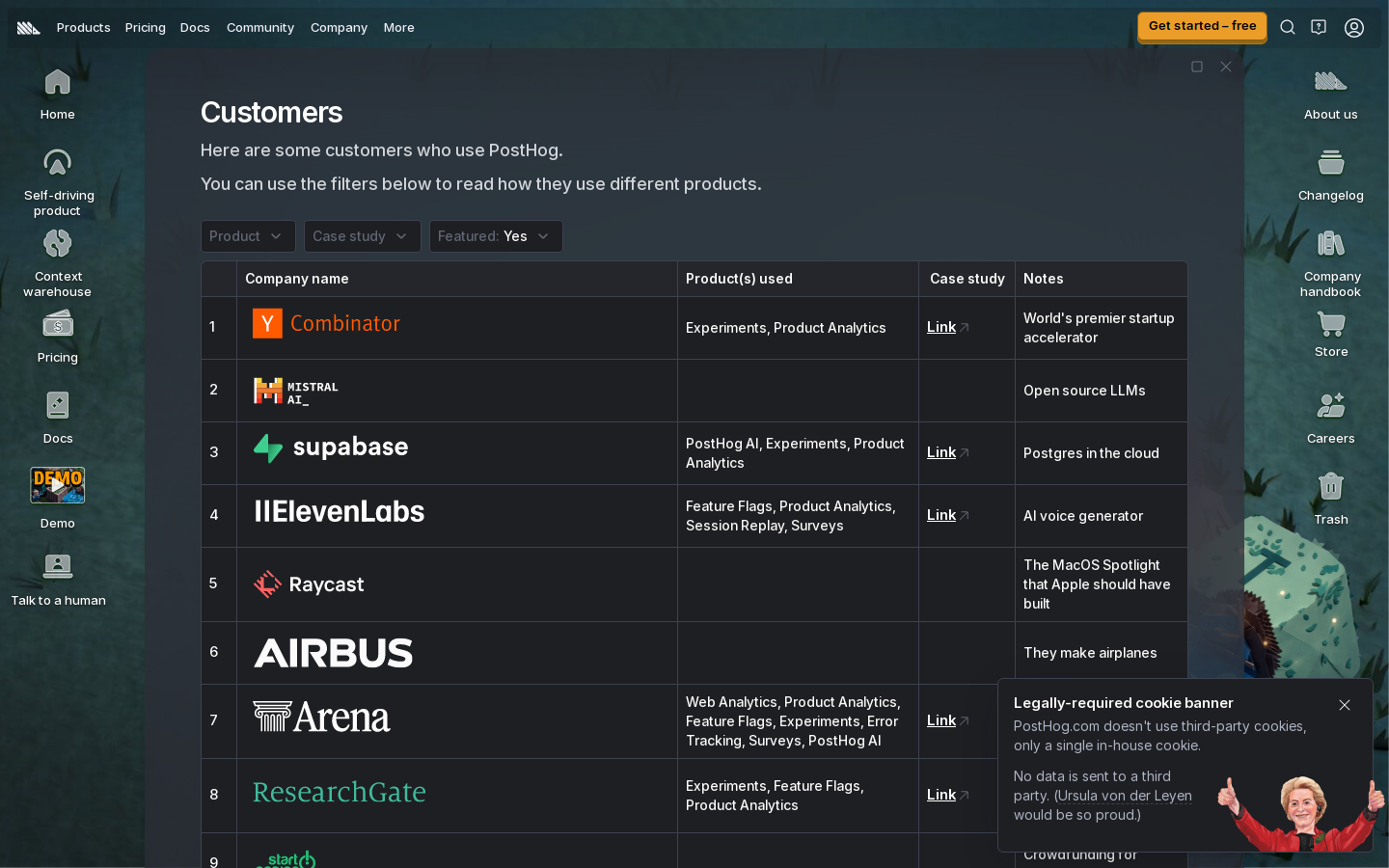Launch the Demo video icon

tap(58, 498)
